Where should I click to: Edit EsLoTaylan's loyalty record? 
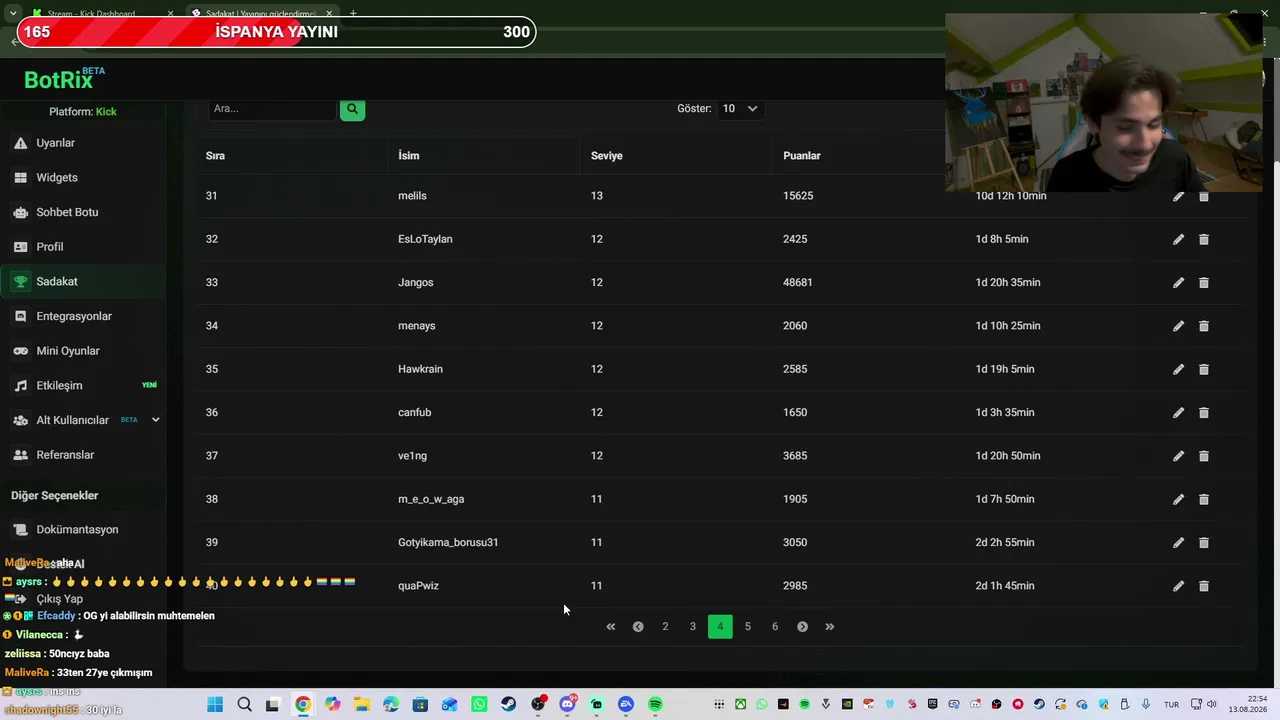1178,239
